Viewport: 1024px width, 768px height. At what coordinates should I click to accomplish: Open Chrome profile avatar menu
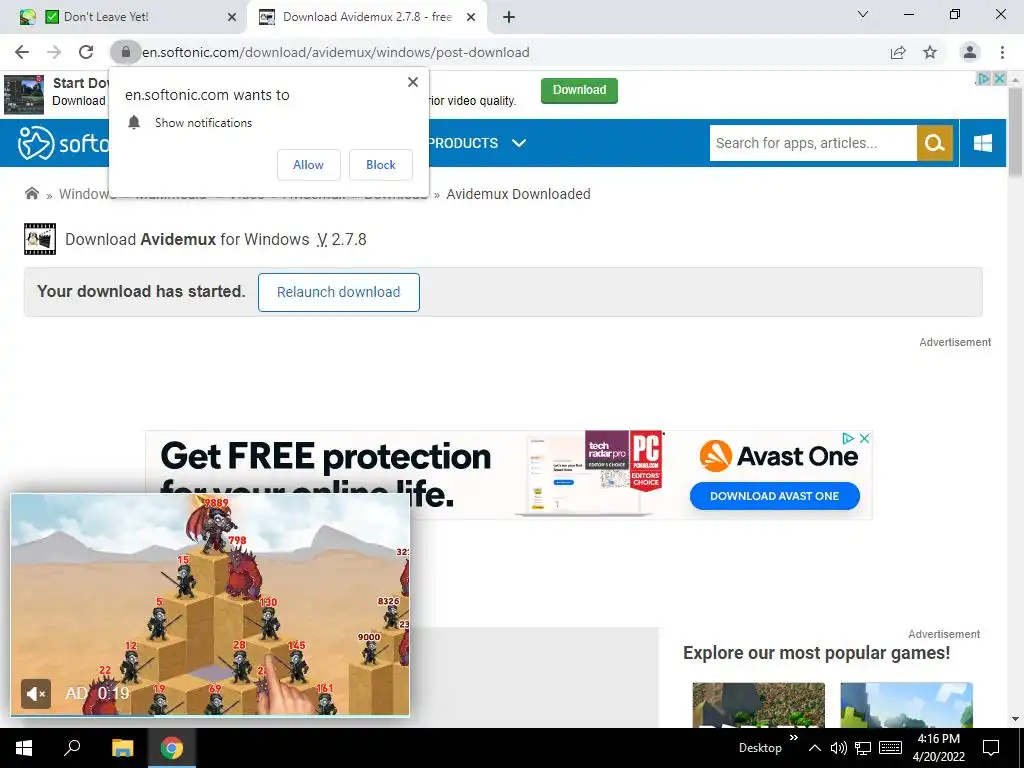970,52
